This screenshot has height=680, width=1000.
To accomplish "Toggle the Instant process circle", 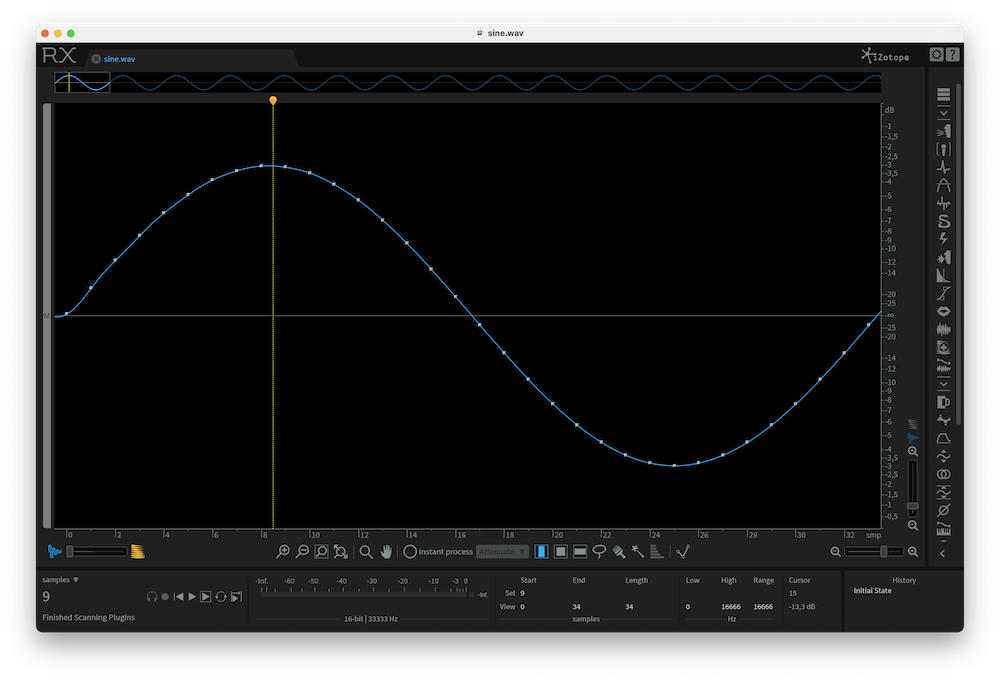I will (x=410, y=552).
